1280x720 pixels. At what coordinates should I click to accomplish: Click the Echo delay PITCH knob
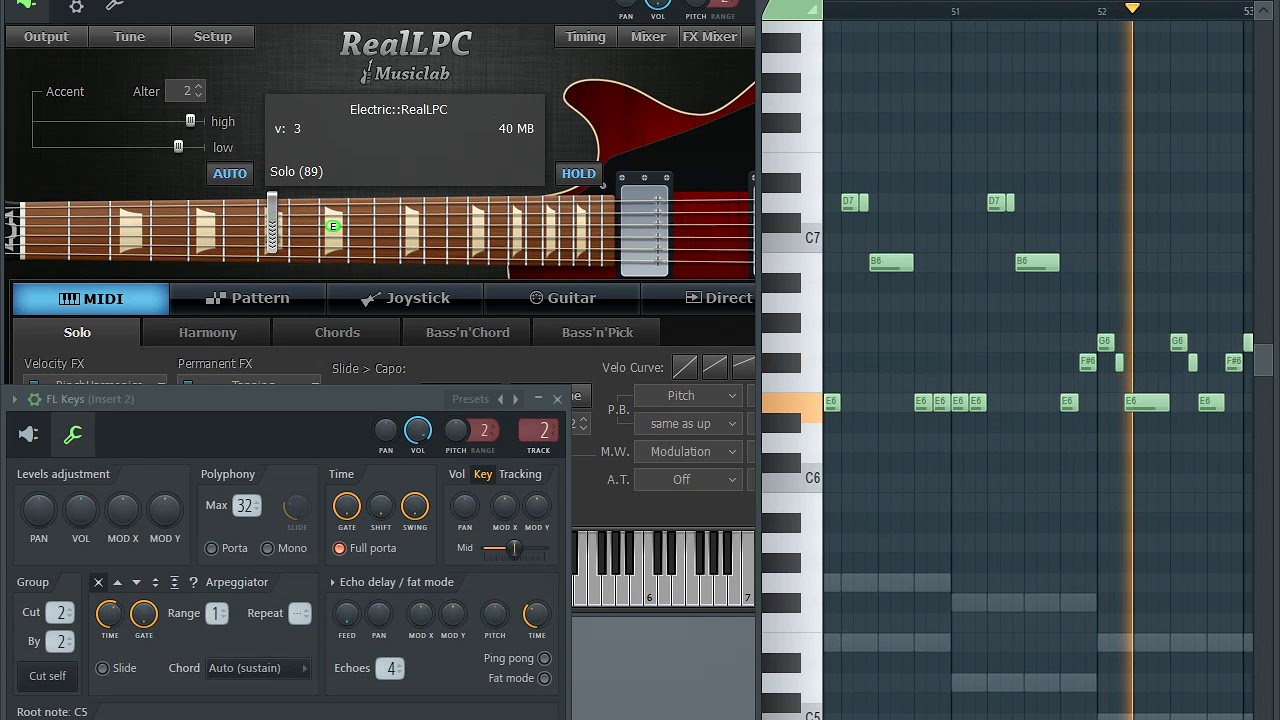(x=495, y=614)
